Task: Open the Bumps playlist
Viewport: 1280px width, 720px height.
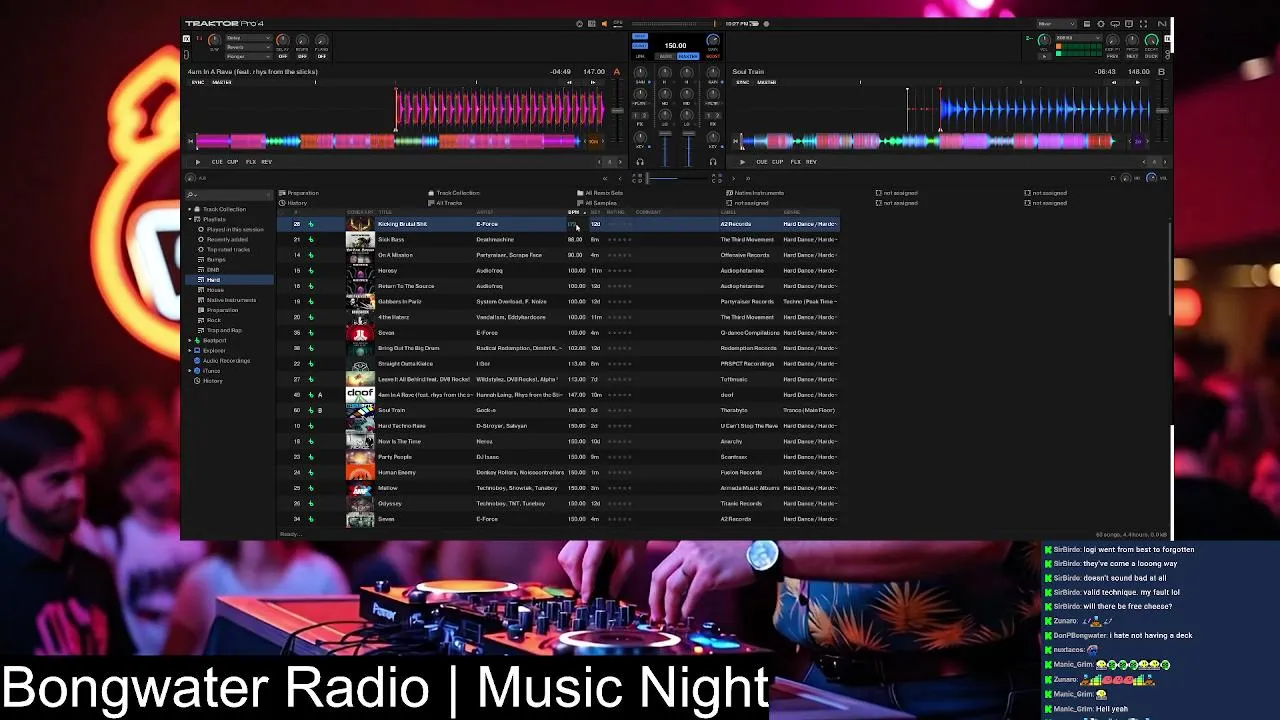Action: 216,260
